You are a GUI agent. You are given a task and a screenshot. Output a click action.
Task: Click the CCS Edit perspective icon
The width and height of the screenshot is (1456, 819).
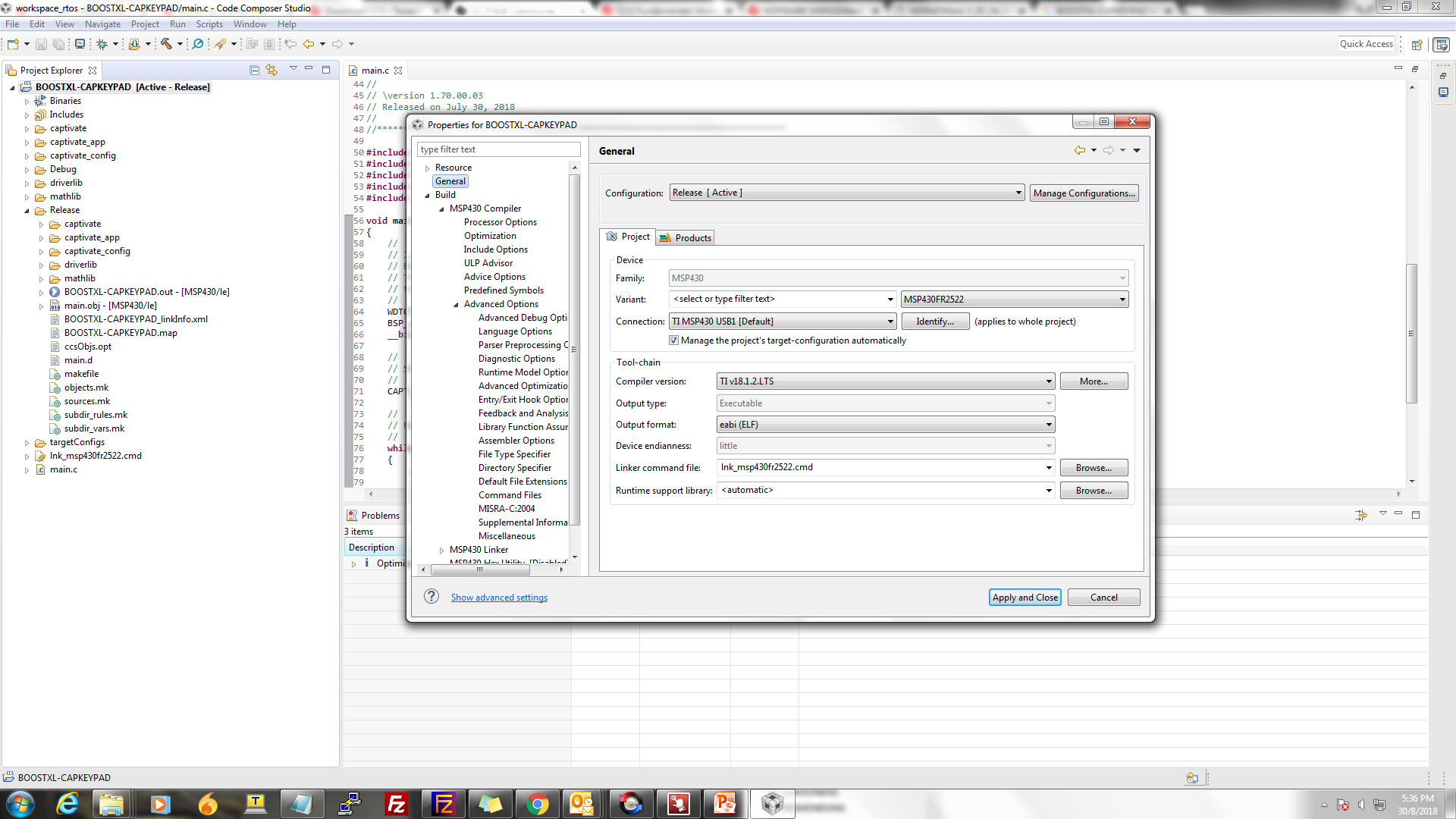point(1442,45)
